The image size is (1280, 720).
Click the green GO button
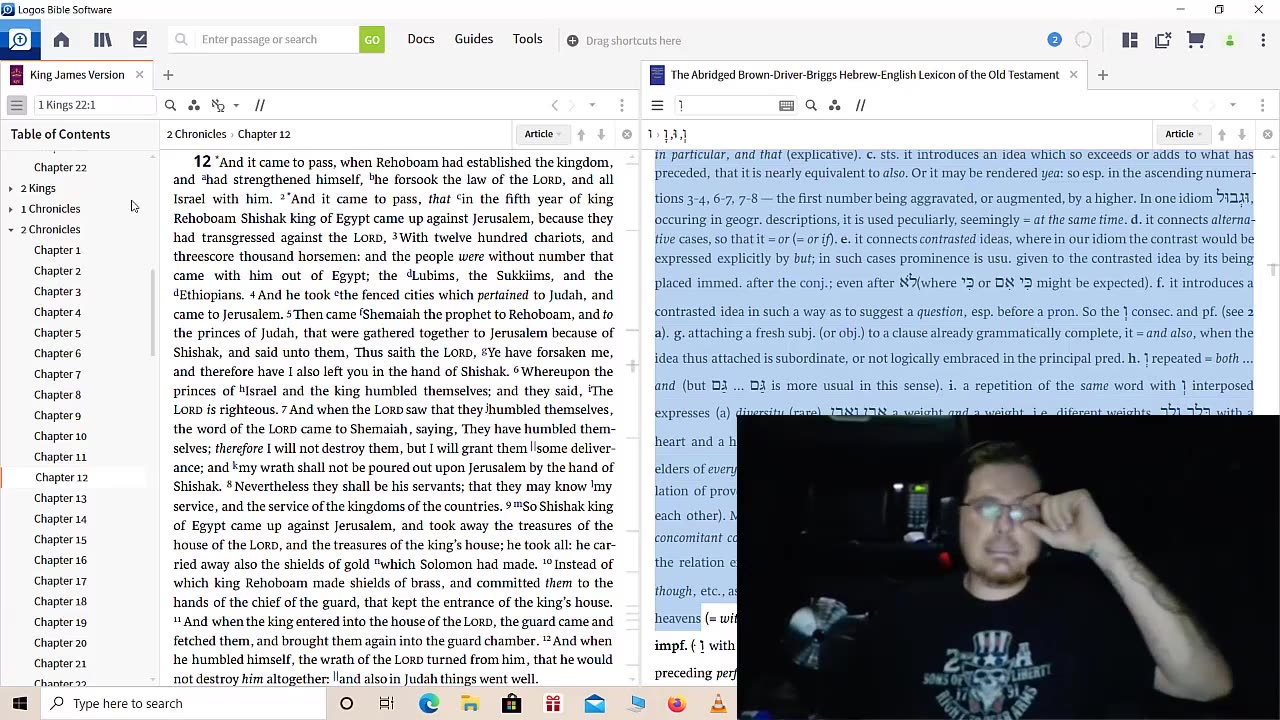(372, 40)
